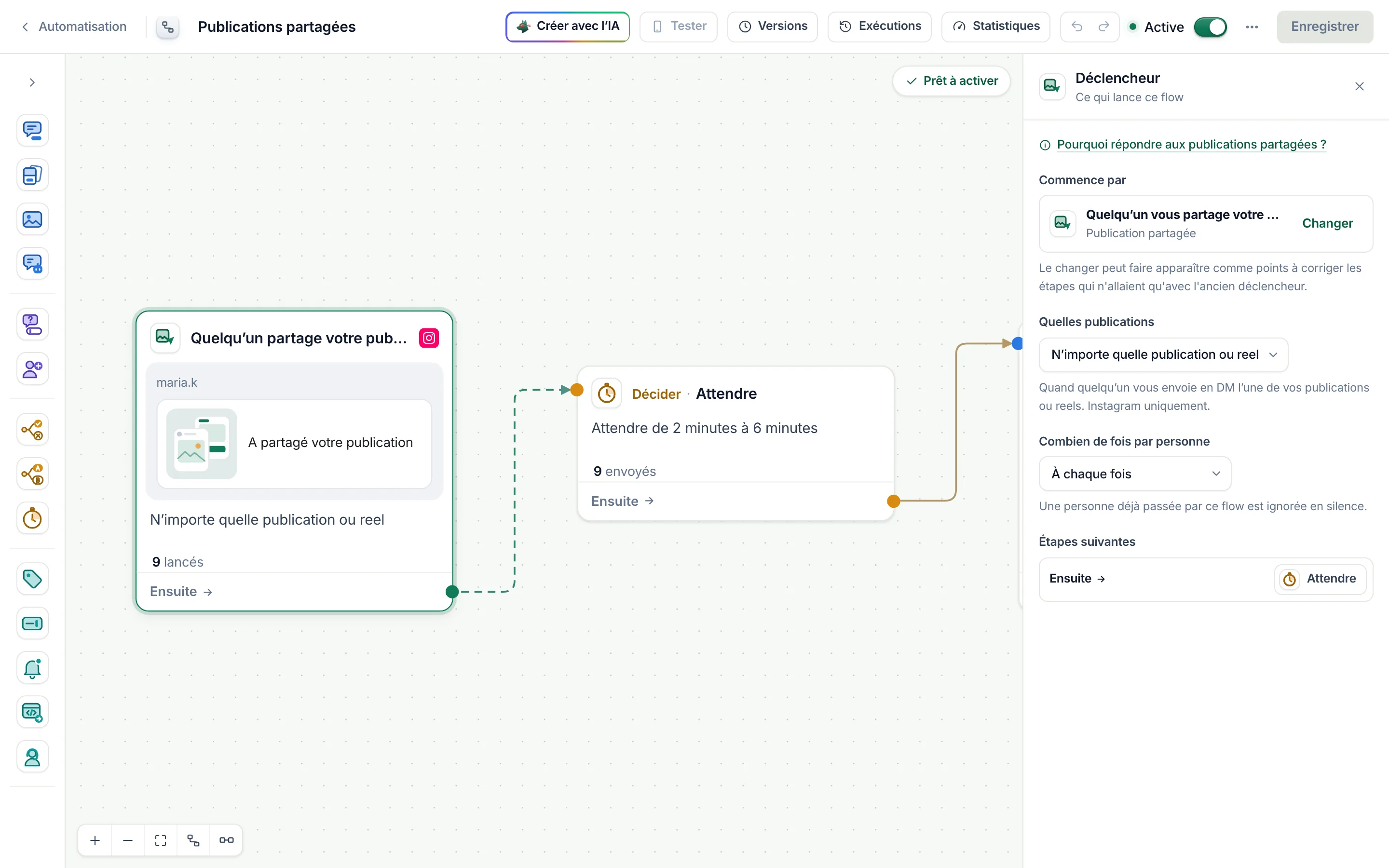Open the Versions tab
The width and height of the screenshot is (1389, 868).
tap(772, 27)
